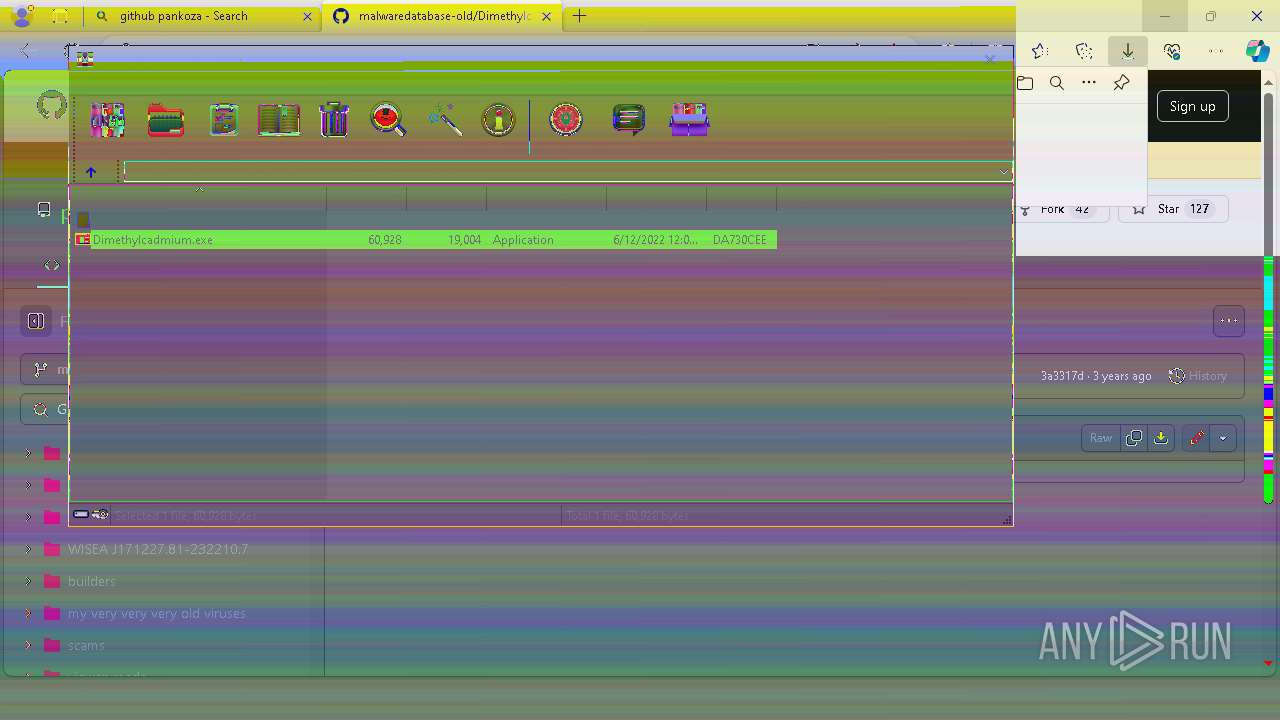This screenshot has width=1280, height=720.
Task: Click GitHub Sign up button
Action: 1192,106
